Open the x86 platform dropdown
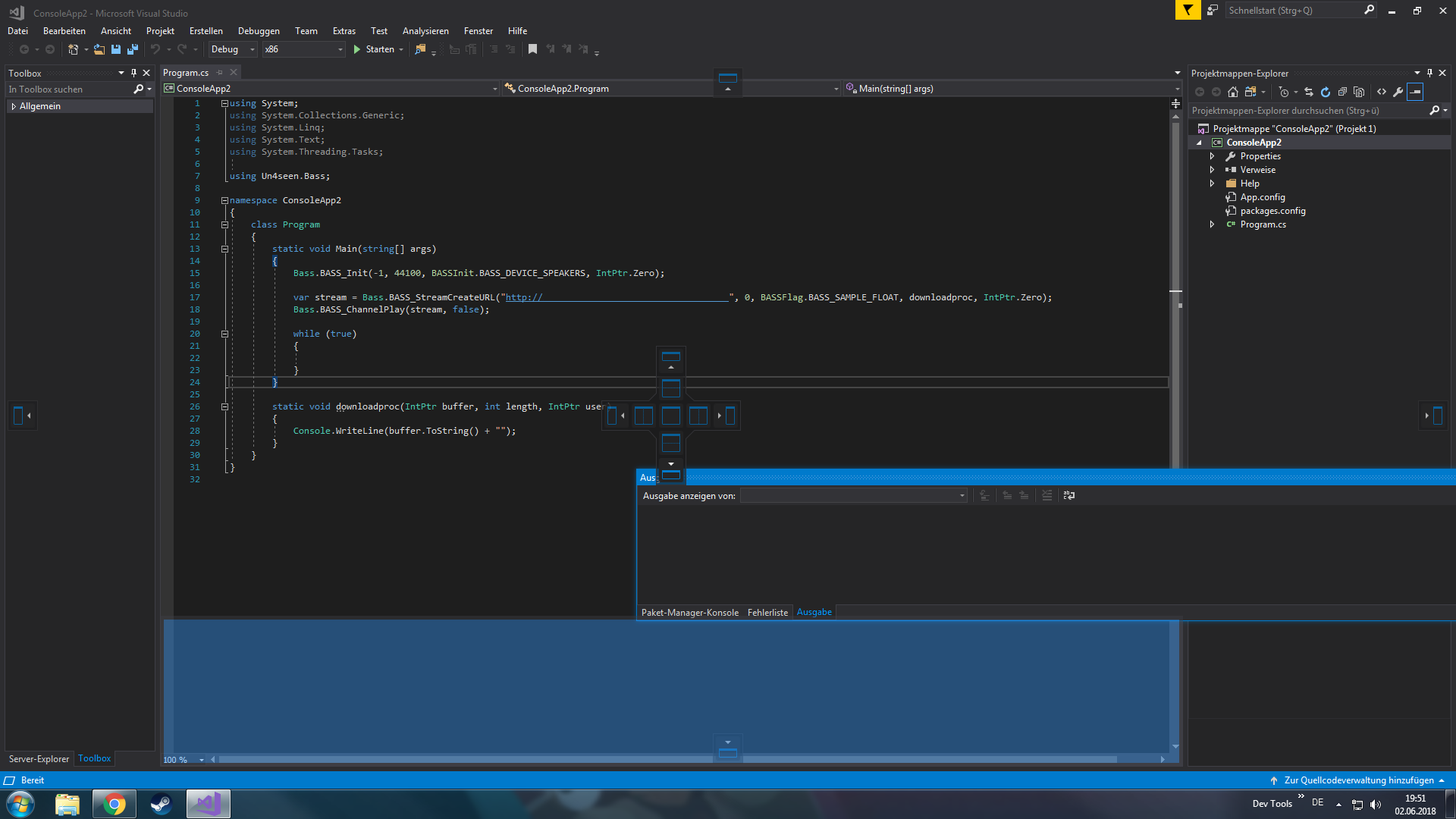The height and width of the screenshot is (819, 1456). [303, 49]
